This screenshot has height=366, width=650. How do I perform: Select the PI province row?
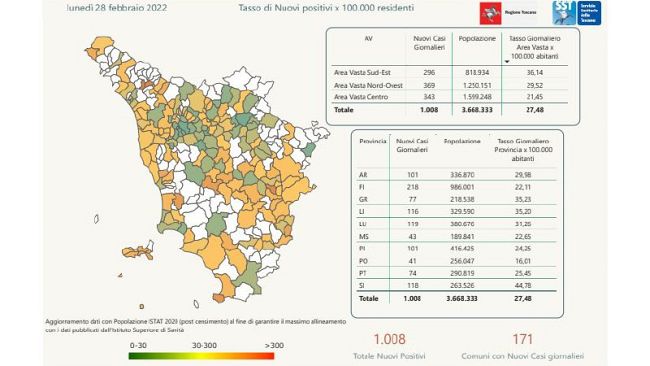click(x=456, y=249)
